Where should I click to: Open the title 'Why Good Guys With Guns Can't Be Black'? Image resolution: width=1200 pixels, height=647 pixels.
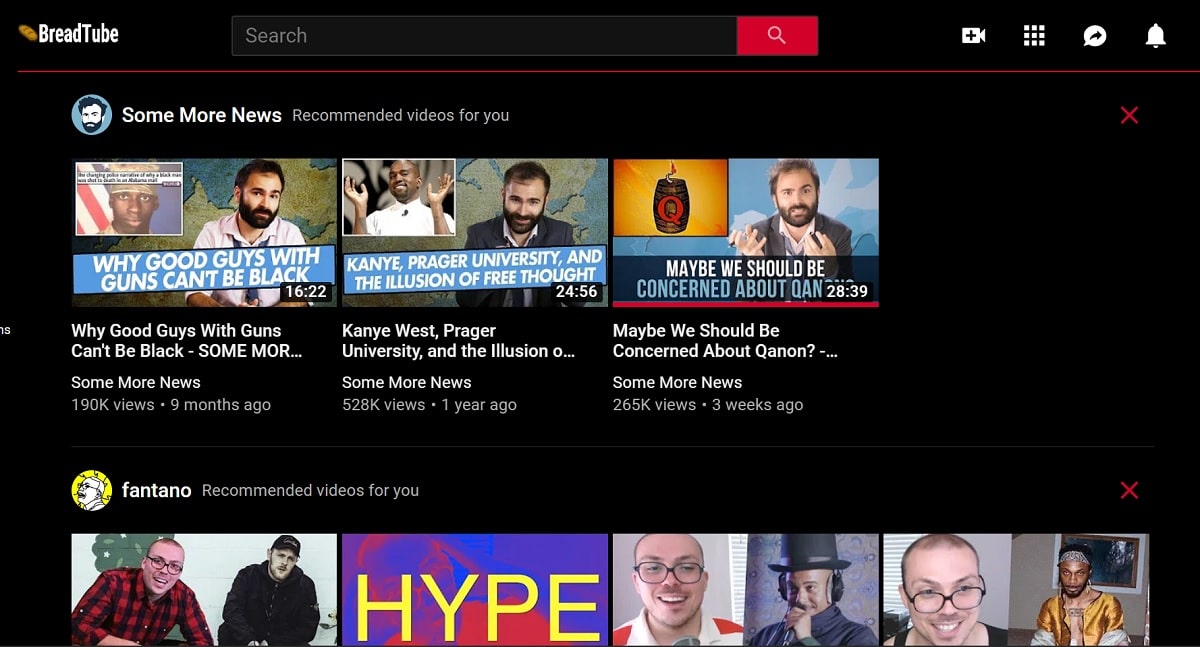(x=187, y=341)
